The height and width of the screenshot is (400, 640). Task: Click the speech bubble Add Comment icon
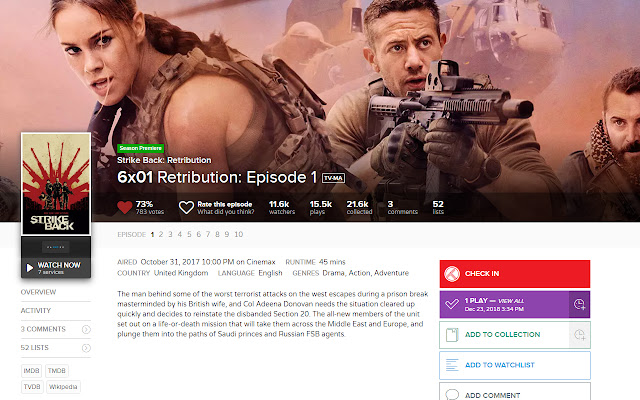pyautogui.click(x=452, y=395)
